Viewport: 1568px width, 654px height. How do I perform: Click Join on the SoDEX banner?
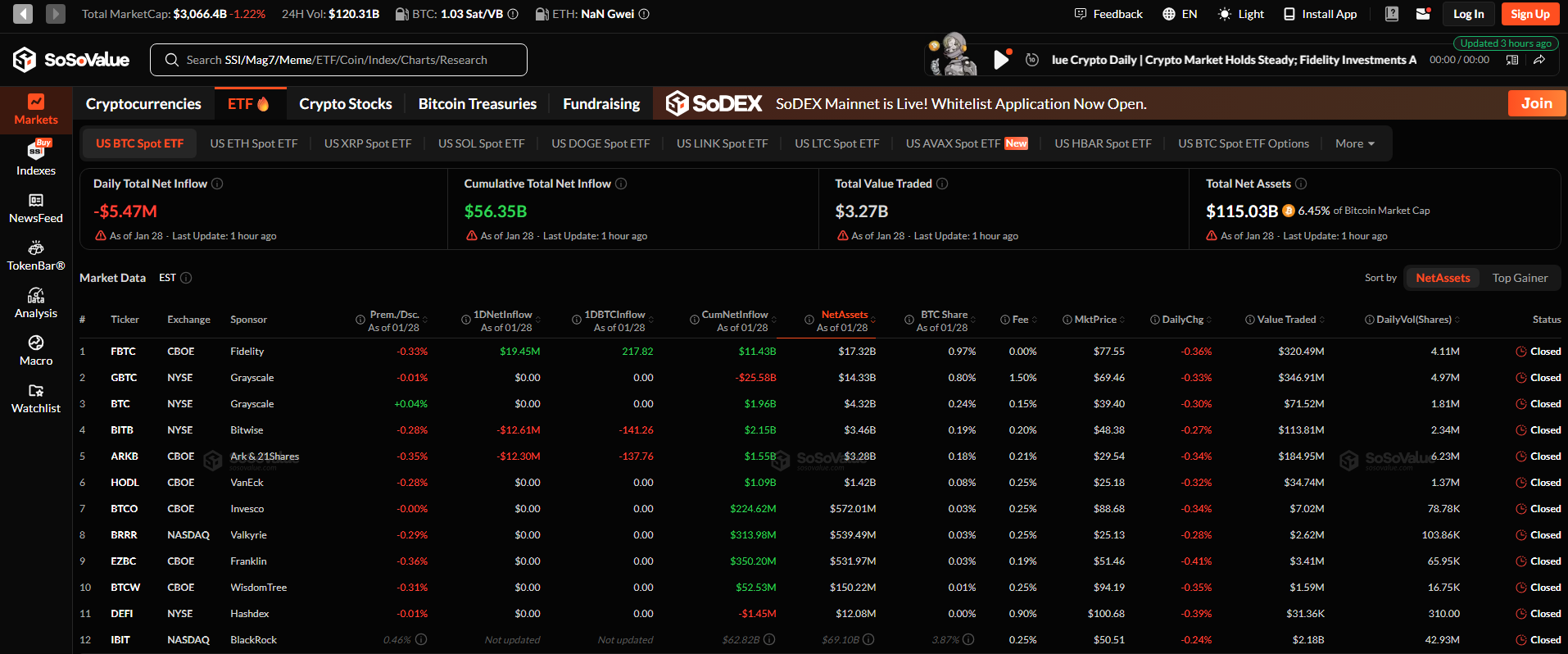[x=1536, y=103]
